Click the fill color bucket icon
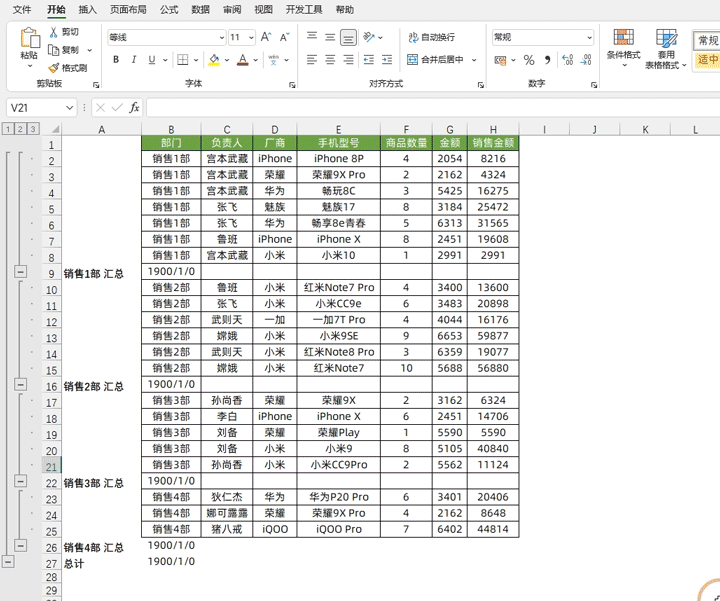Viewport: 720px width, 601px height. [214, 60]
